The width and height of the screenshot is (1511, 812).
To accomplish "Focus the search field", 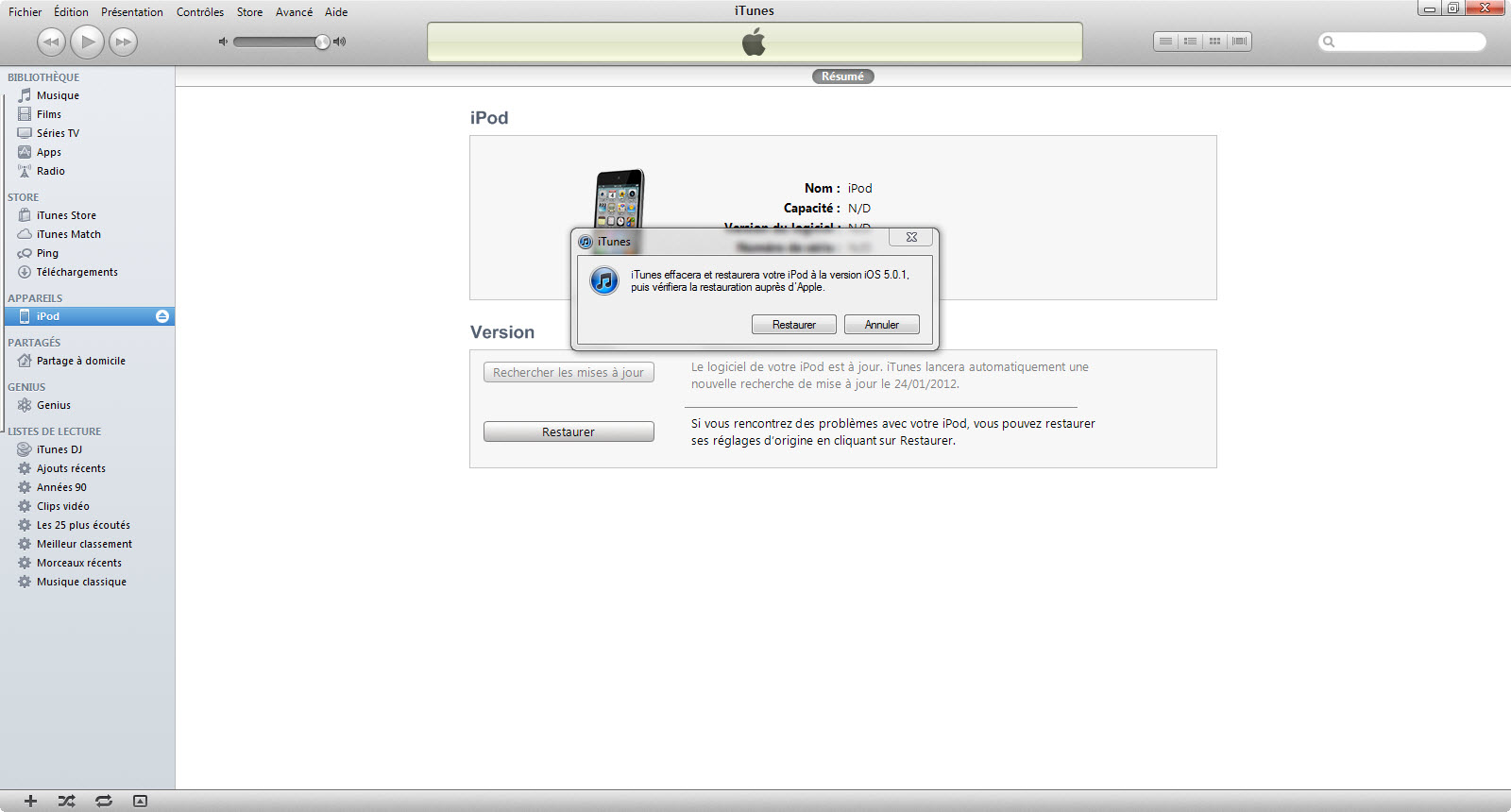I will [1402, 42].
